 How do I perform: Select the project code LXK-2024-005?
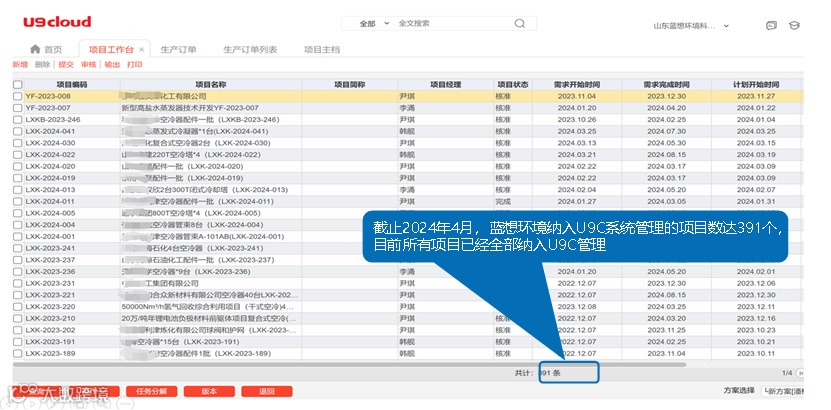click(50, 213)
